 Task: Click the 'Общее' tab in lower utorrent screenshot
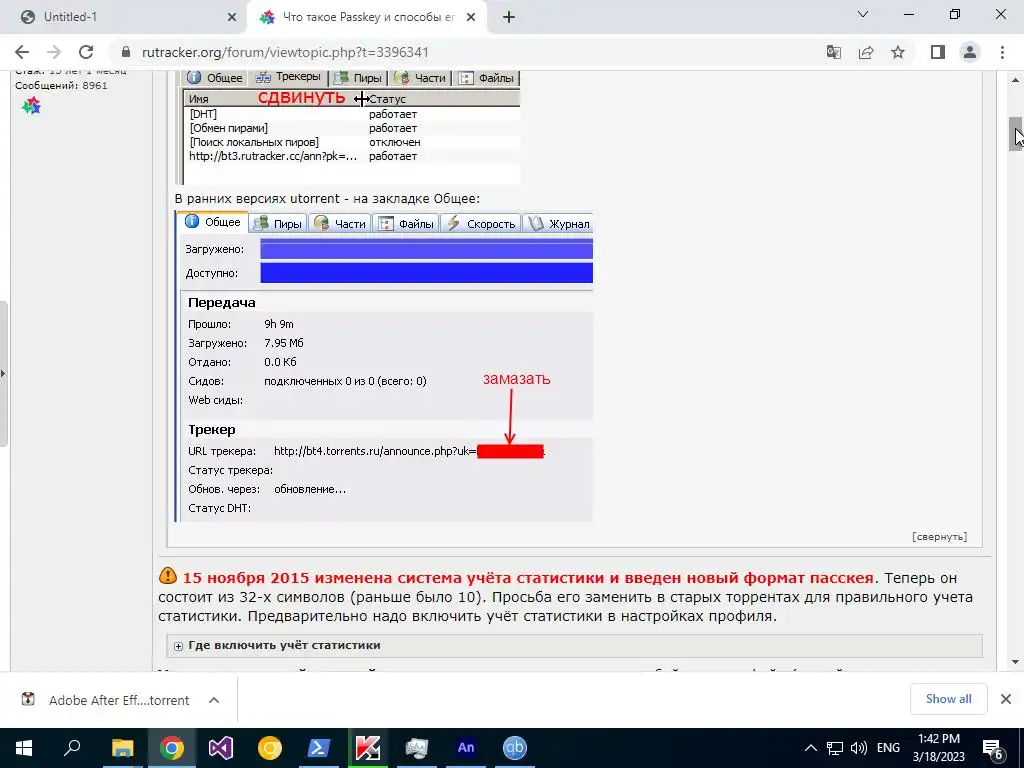tap(213, 222)
